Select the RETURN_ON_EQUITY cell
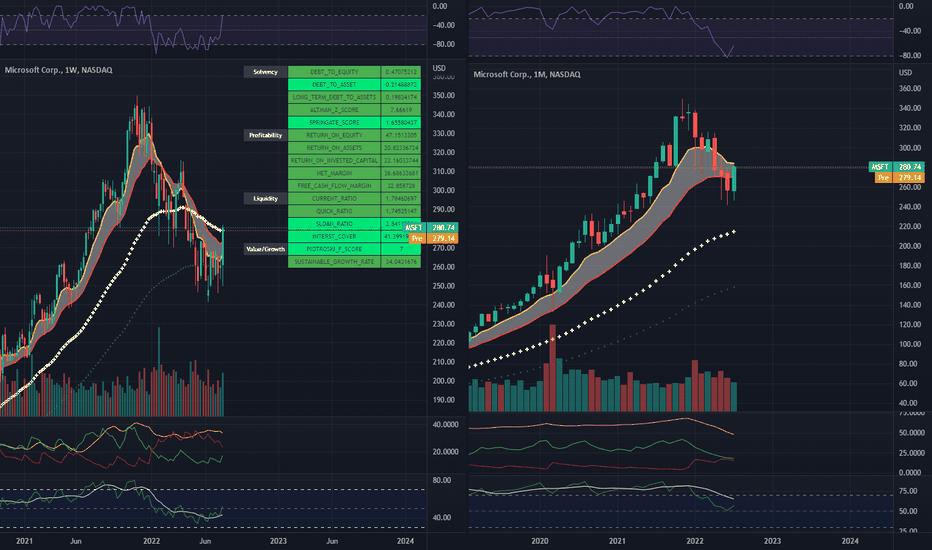Image resolution: width=932 pixels, height=550 pixels. coord(334,136)
